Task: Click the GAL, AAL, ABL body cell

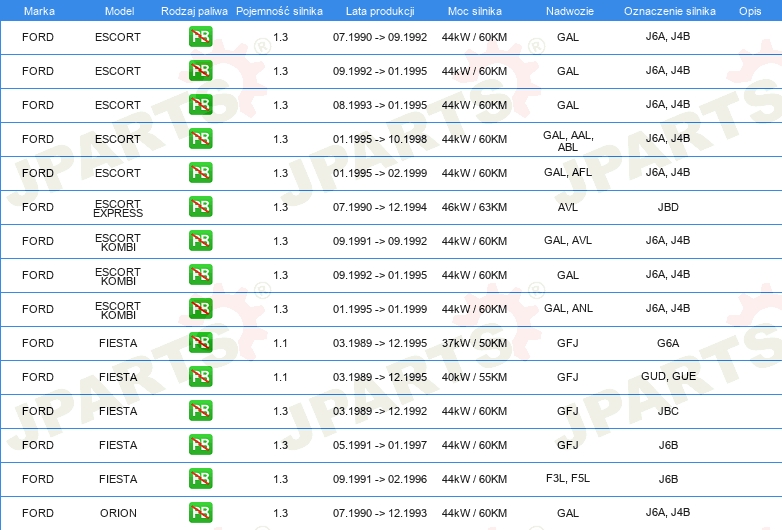Action: 568,141
